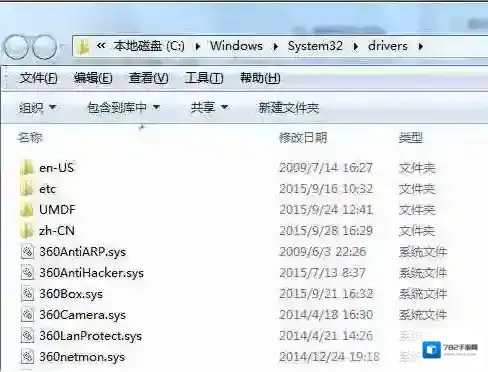Click the 360AntiHacker.sys file icon
Image resolution: width=488 pixels, height=372 pixels.
27,273
